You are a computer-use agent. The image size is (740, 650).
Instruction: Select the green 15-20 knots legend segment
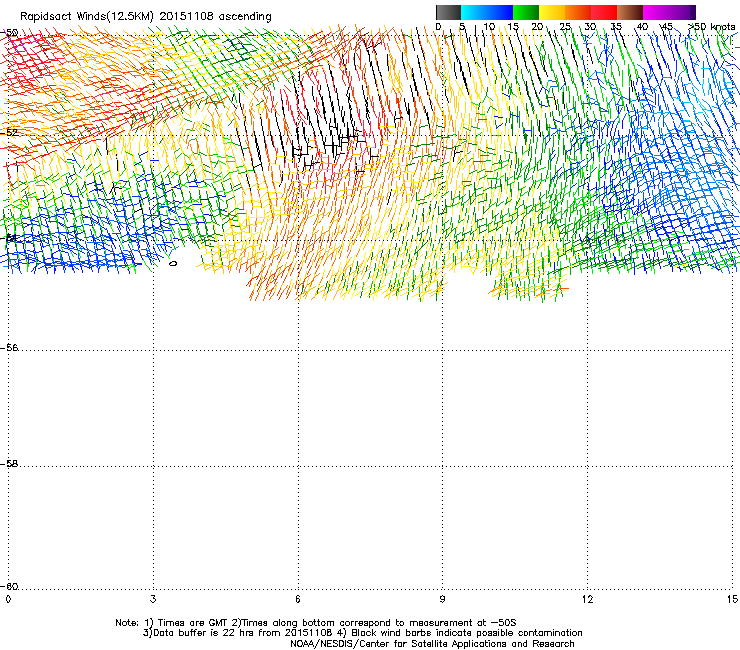point(526,12)
